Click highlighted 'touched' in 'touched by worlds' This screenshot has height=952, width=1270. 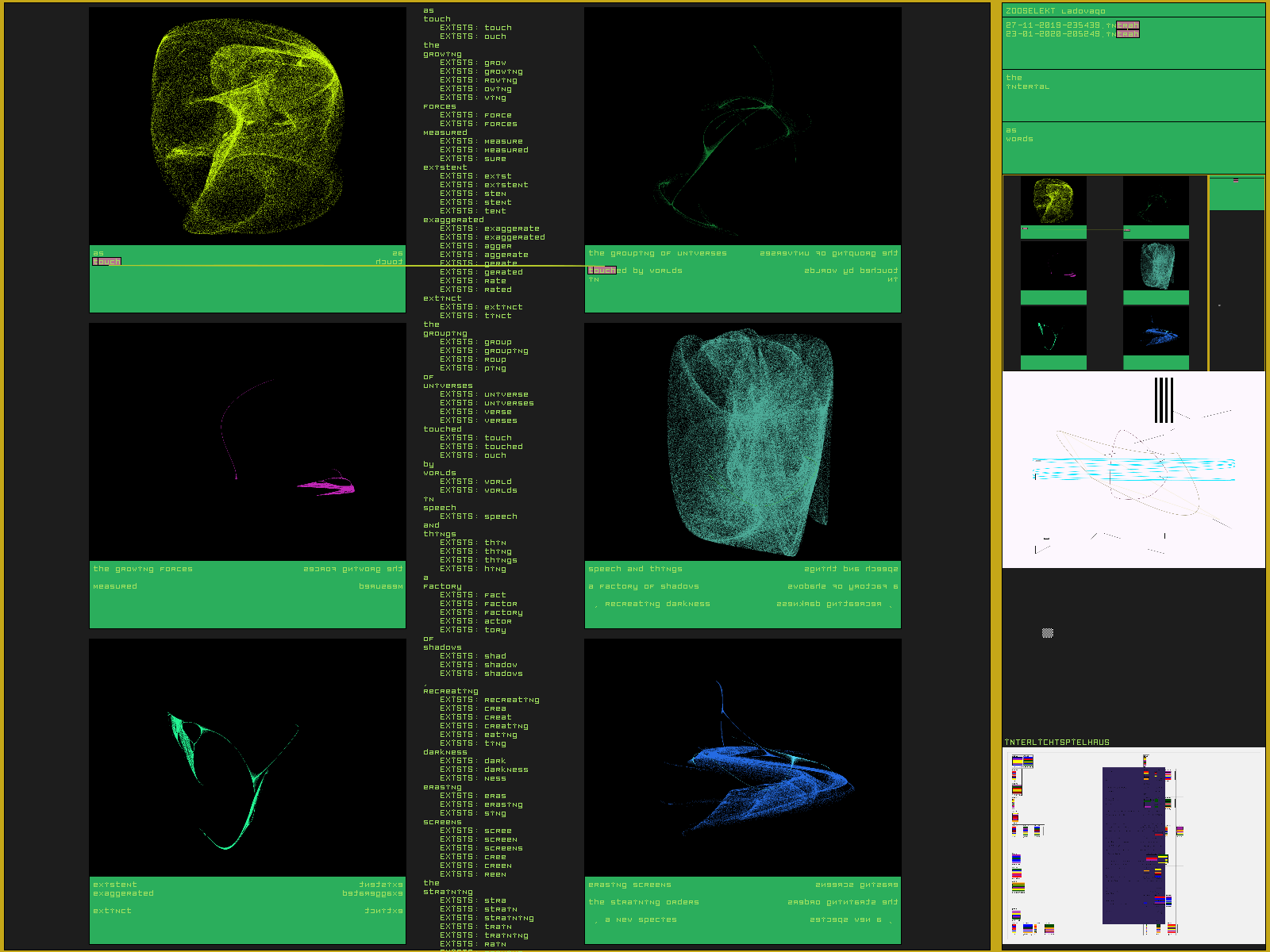click(602, 271)
